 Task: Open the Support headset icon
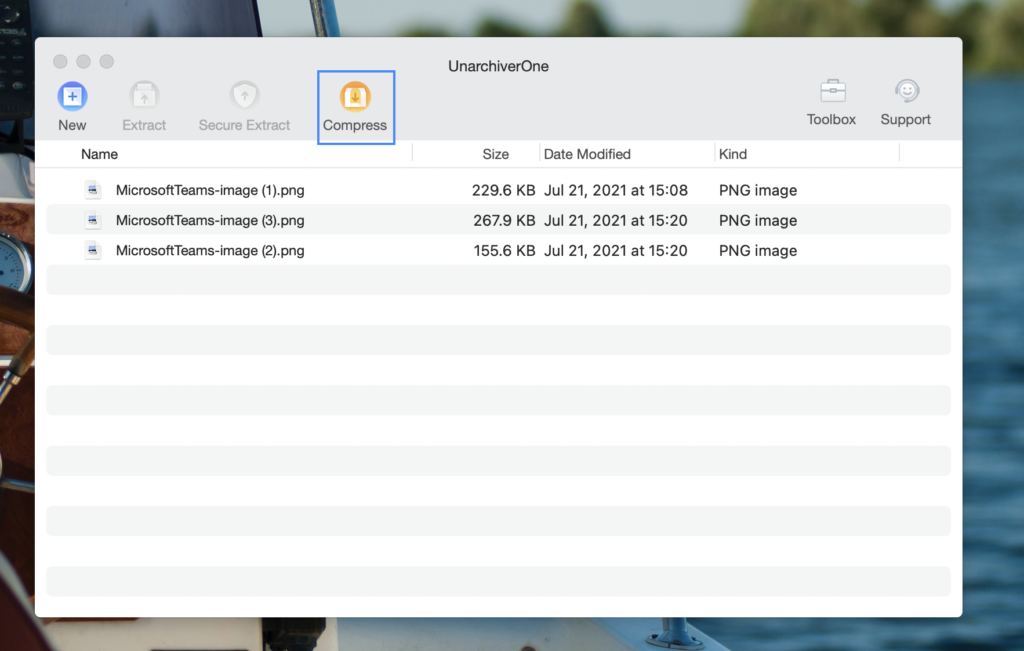pyautogui.click(x=906, y=91)
